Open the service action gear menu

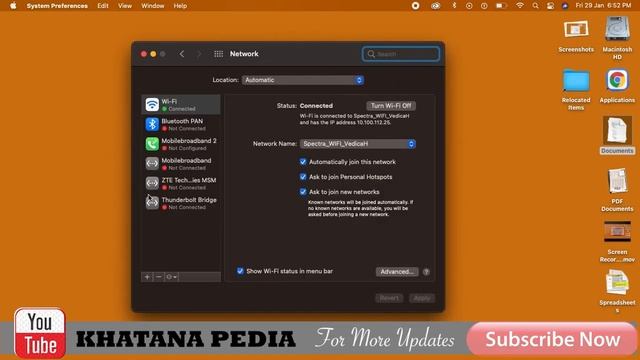[x=171, y=277]
